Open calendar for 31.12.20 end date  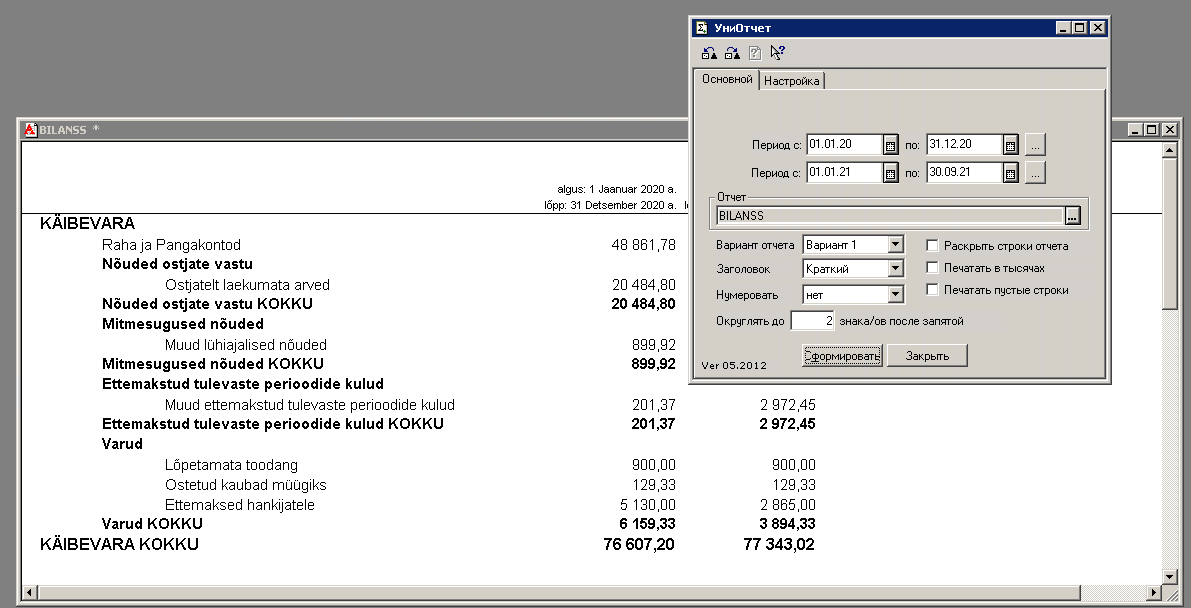pyautogui.click(x=1010, y=144)
